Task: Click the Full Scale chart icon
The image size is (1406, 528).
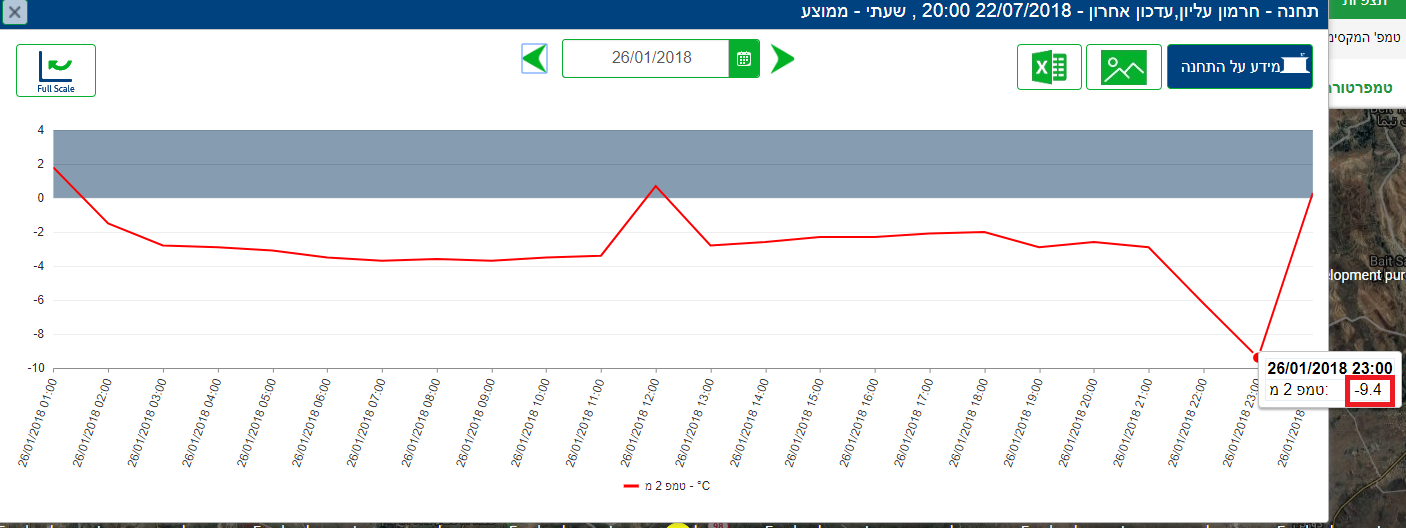Action: [x=56, y=70]
